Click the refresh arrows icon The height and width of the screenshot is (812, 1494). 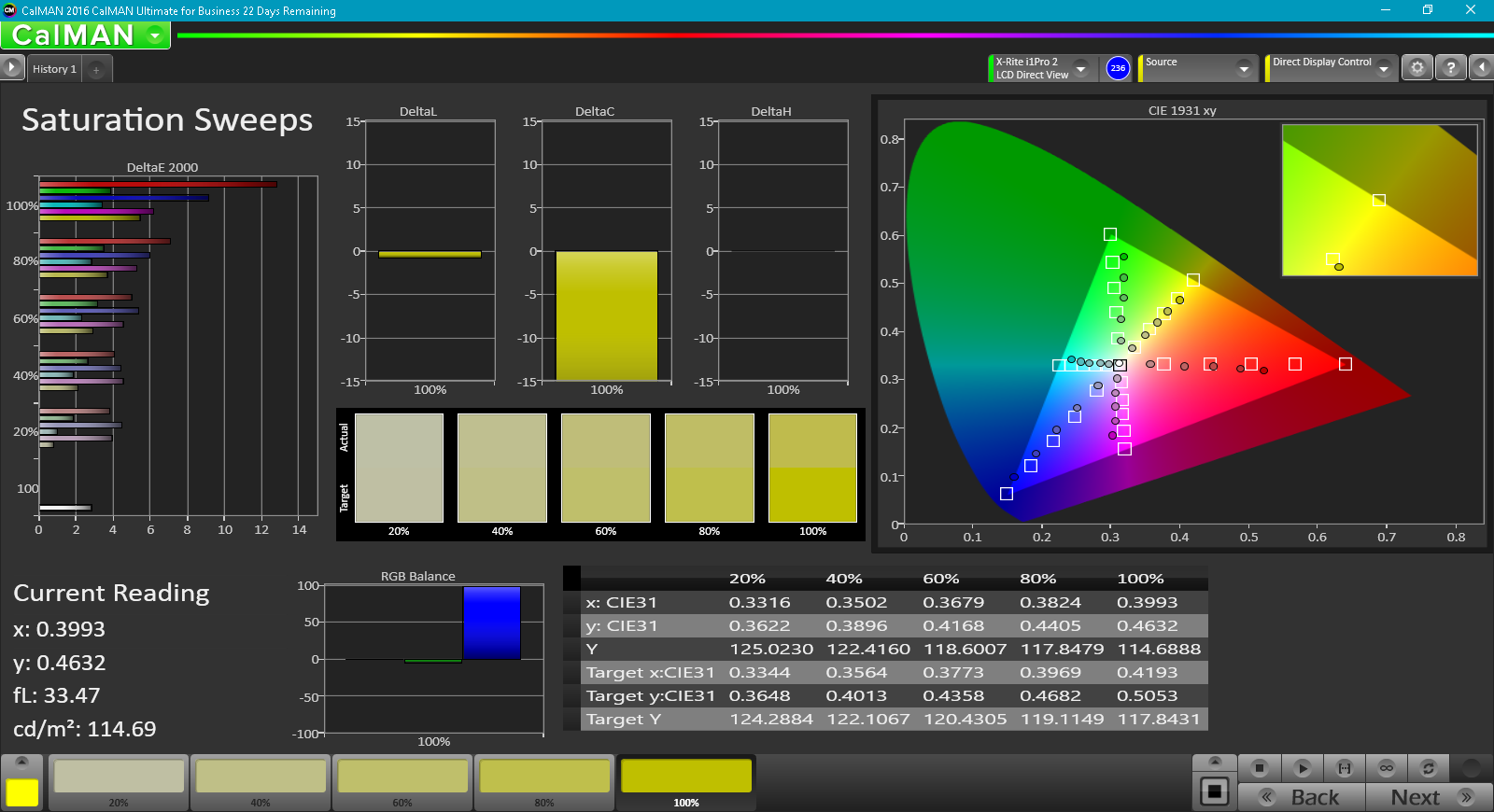(x=1428, y=768)
